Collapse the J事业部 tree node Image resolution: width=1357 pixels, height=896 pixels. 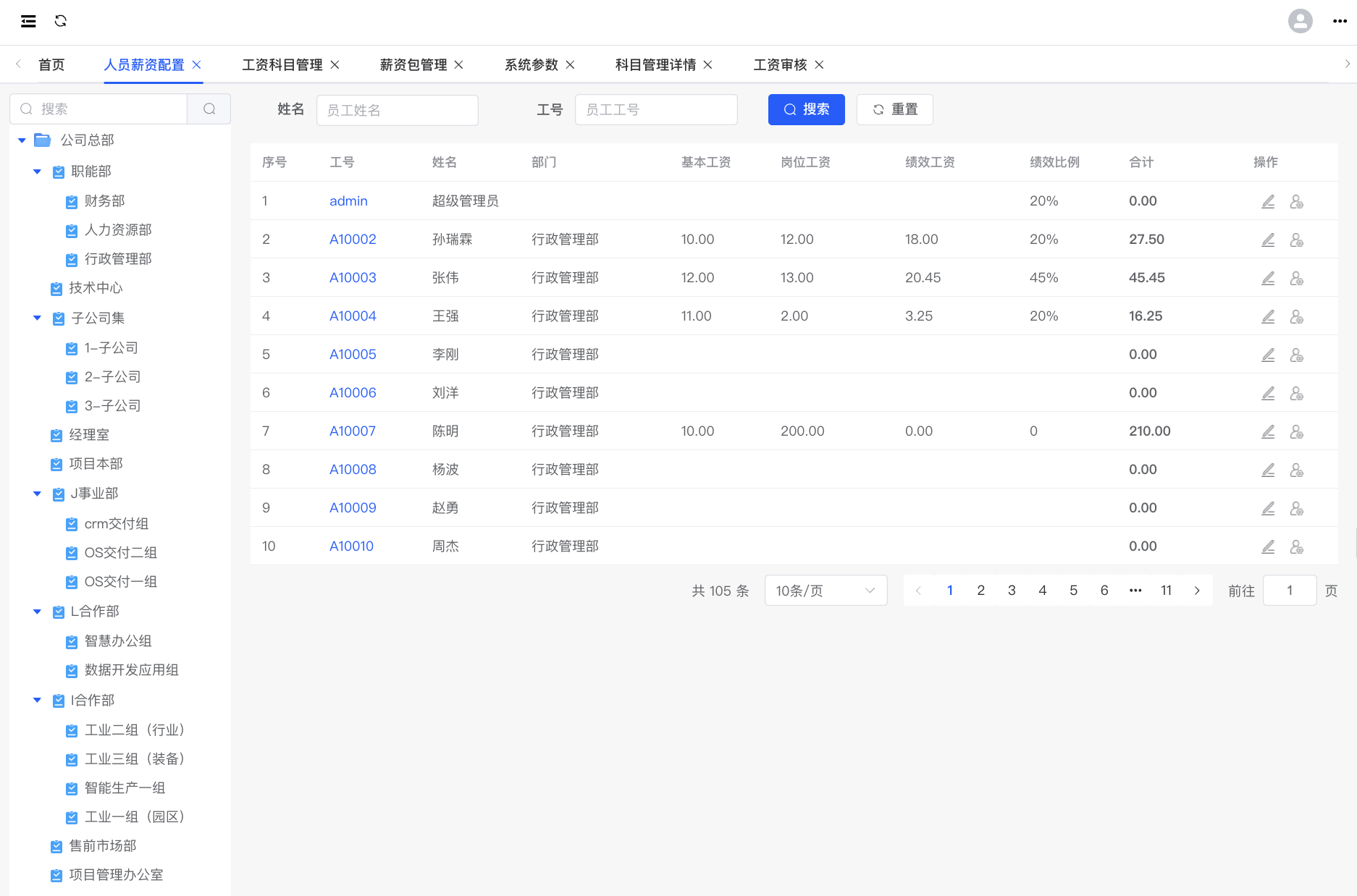tap(37, 494)
